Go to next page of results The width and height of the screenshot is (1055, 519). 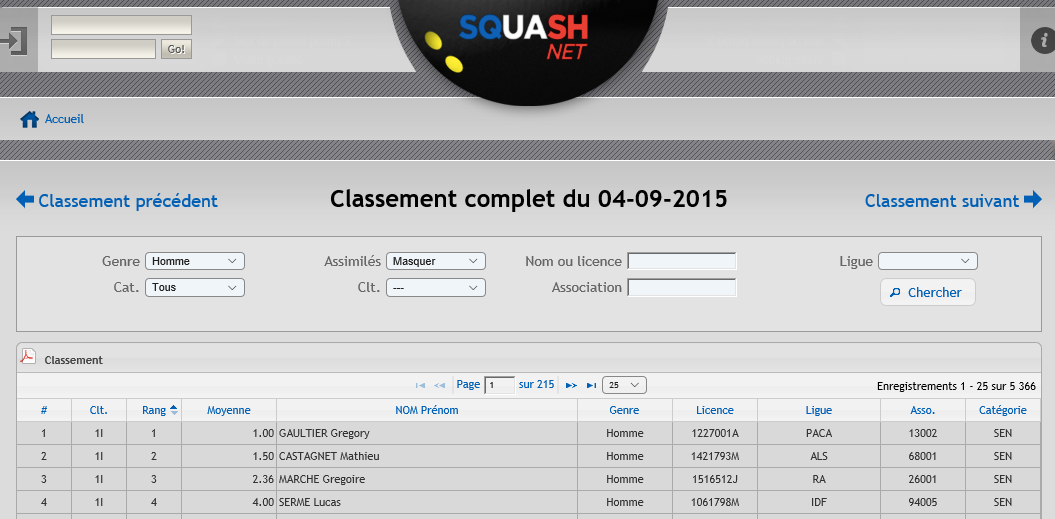tap(571, 385)
